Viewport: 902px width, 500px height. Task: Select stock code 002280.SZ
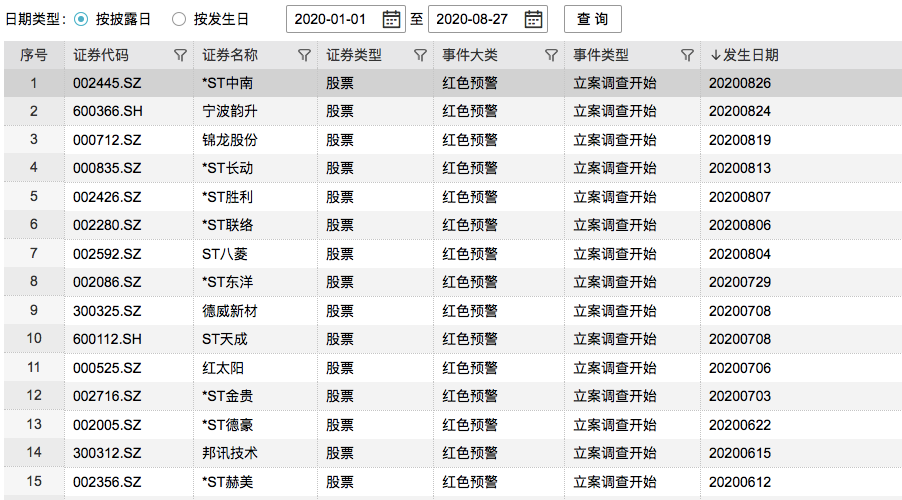[x=107, y=225]
